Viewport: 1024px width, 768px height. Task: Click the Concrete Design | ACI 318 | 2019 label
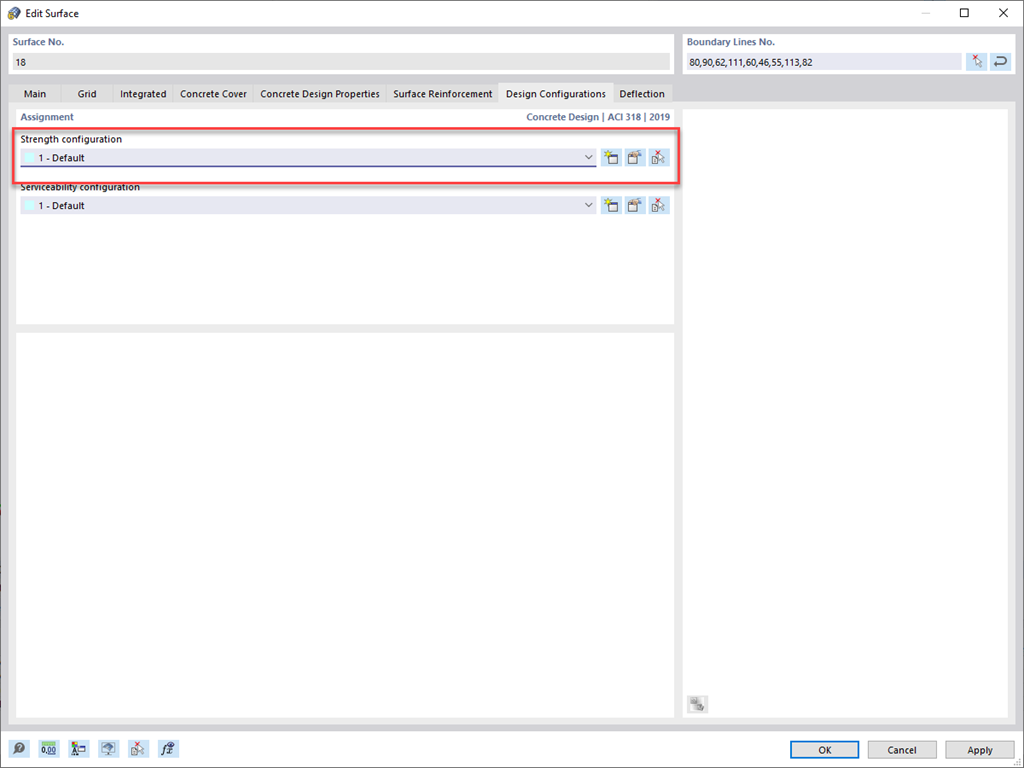(x=598, y=117)
